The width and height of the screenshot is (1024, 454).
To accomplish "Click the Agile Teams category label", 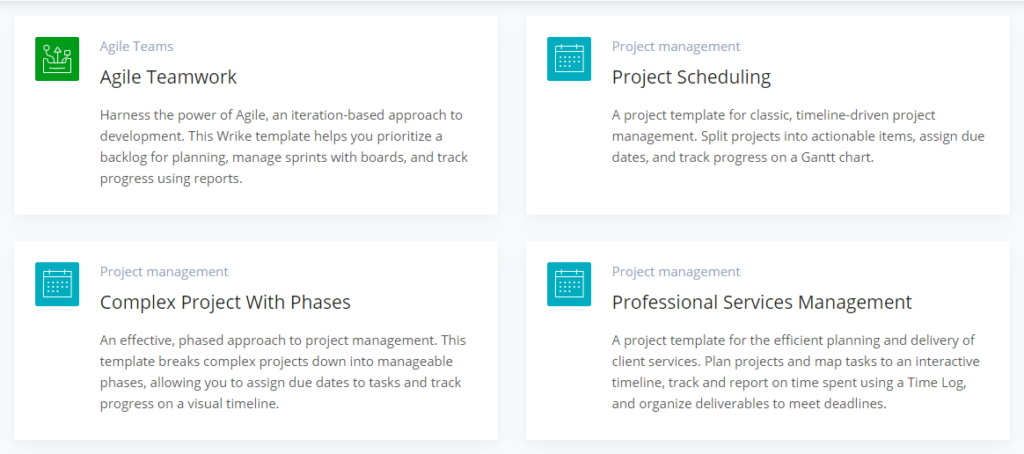I will pyautogui.click(x=136, y=46).
